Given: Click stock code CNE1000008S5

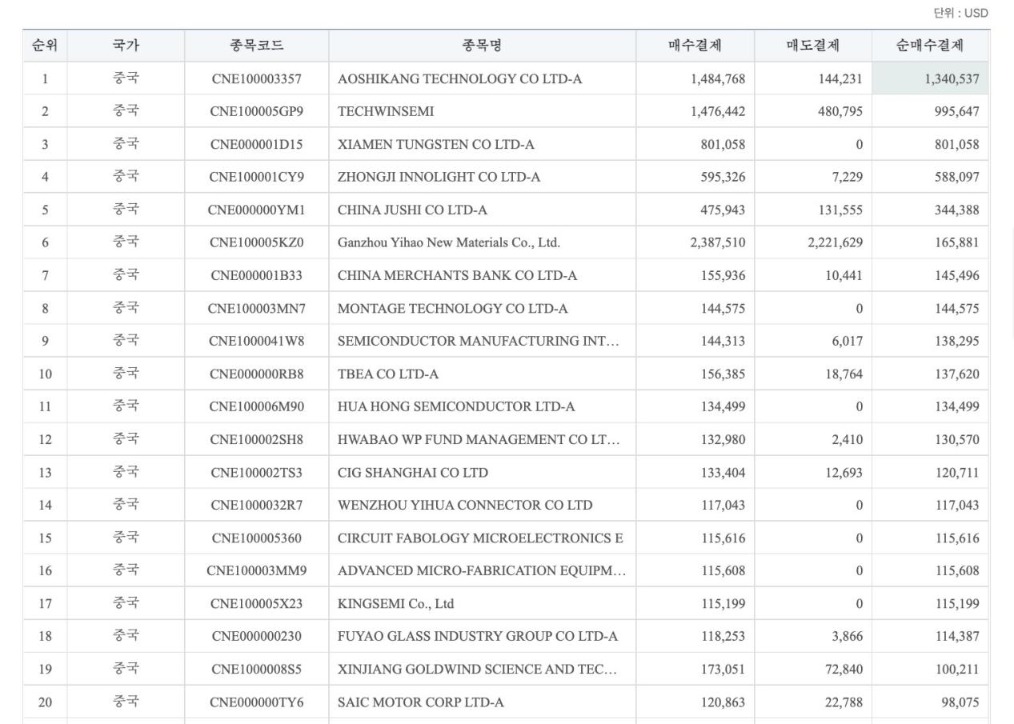Looking at the screenshot, I should [x=256, y=669].
